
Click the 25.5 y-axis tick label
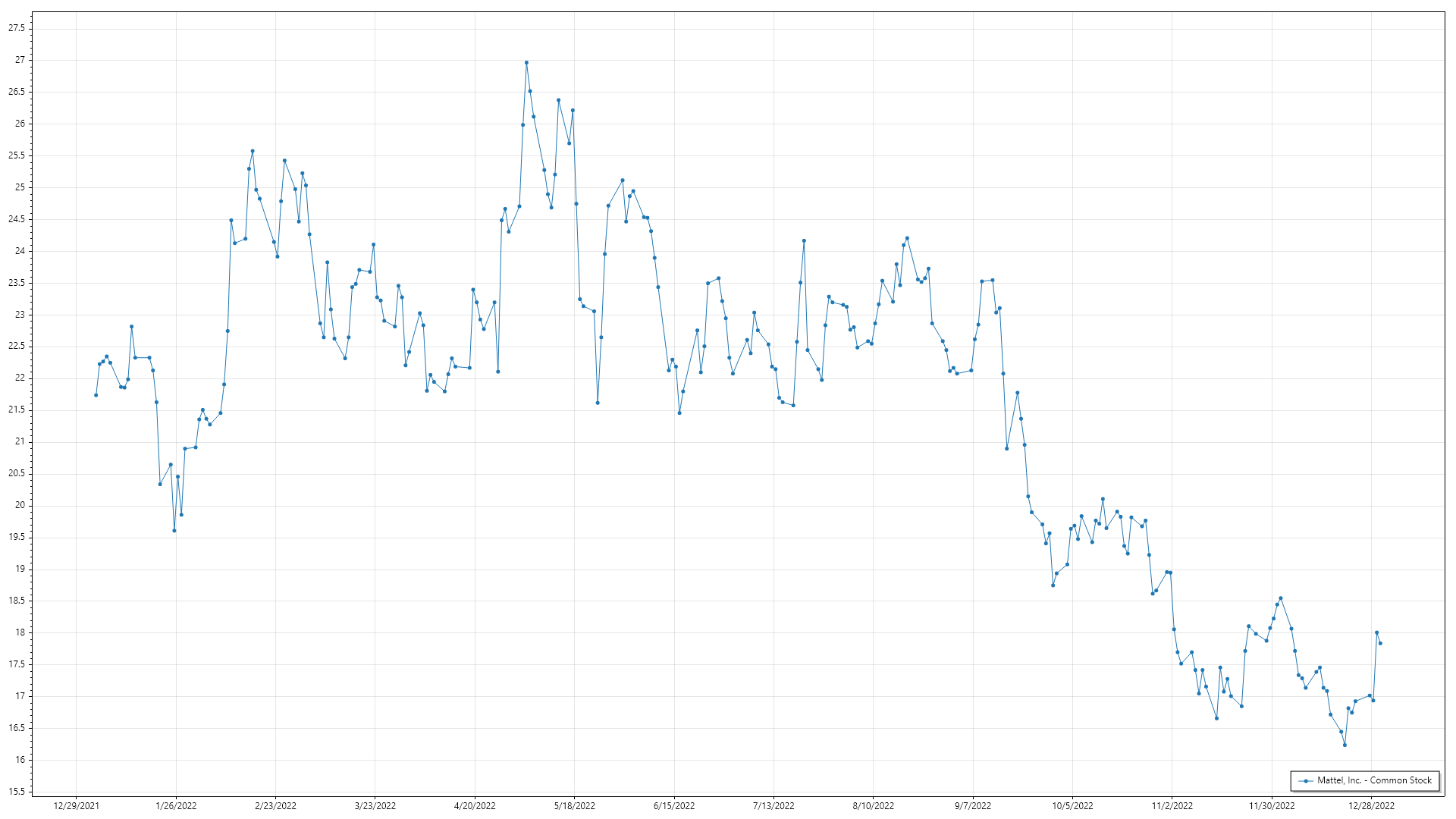click(16, 155)
